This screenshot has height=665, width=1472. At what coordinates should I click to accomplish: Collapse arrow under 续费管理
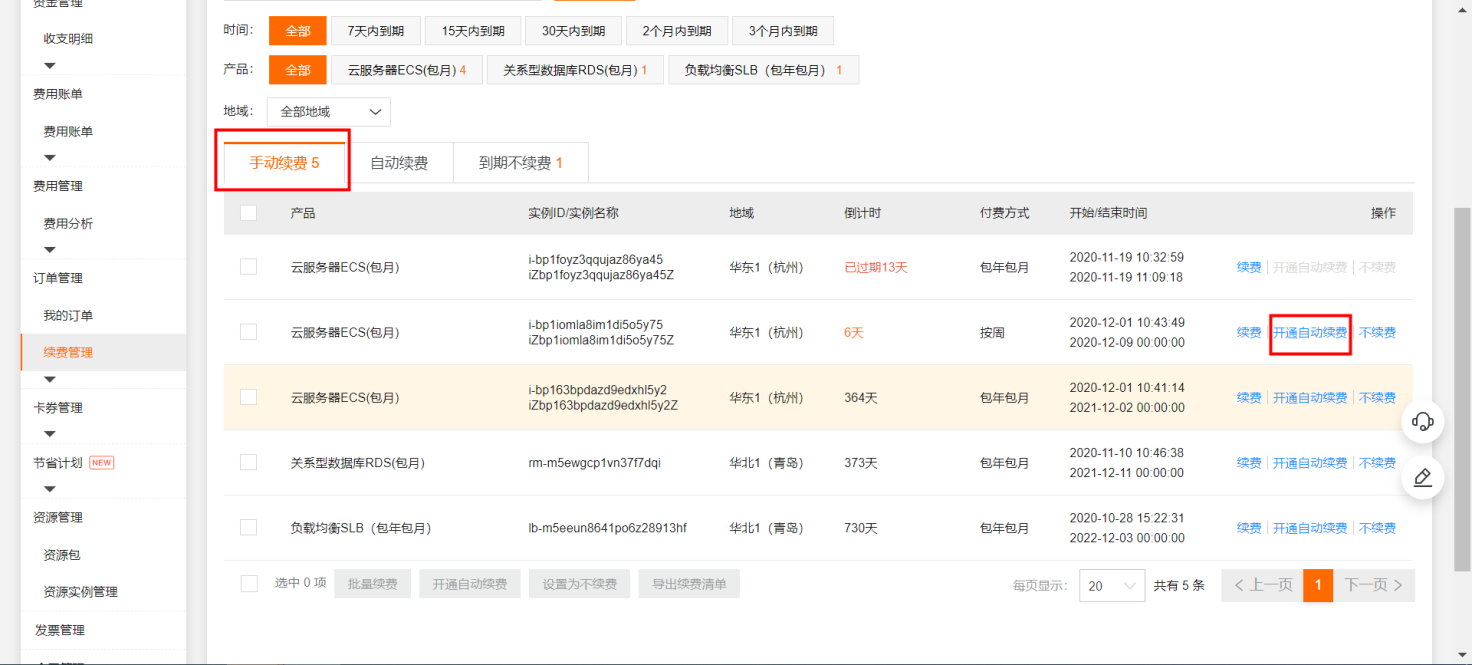click(50, 379)
